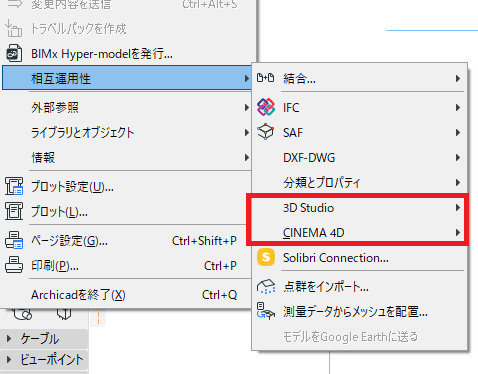Click the Ctrl+Q shortcut text
The image size is (478, 374).
click(219, 295)
